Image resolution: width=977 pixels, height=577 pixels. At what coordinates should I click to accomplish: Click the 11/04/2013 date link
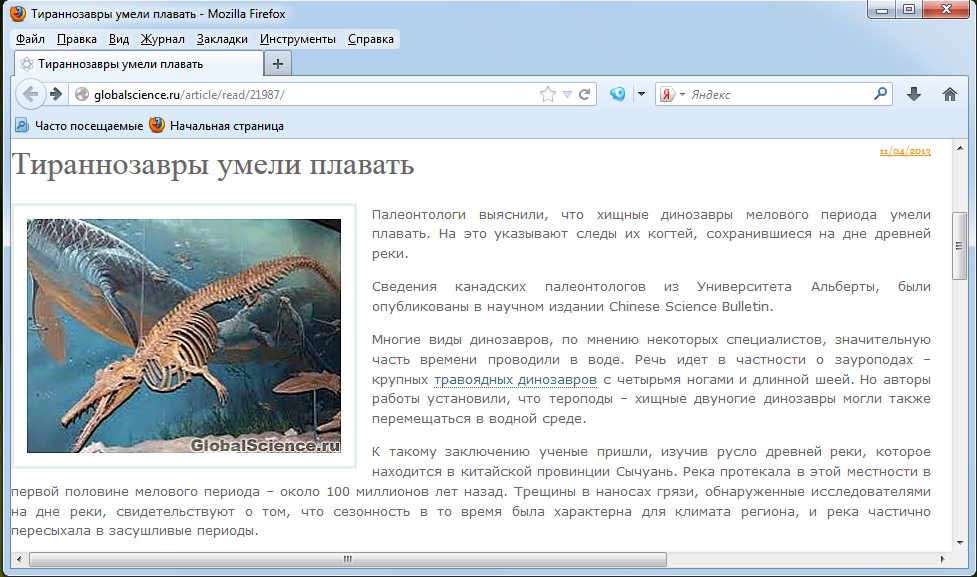coord(905,151)
